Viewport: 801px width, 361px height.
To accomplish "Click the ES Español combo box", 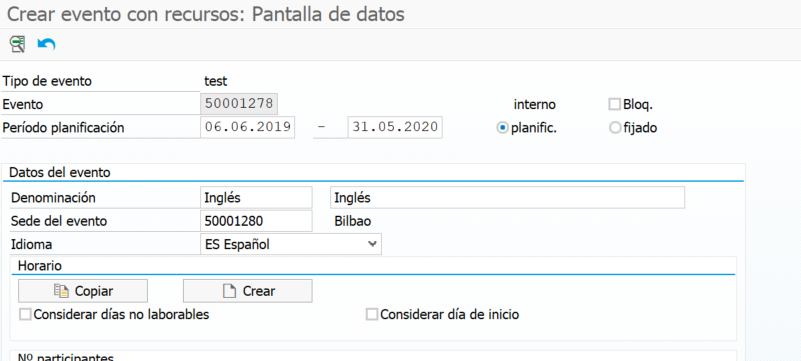I will (291, 244).
